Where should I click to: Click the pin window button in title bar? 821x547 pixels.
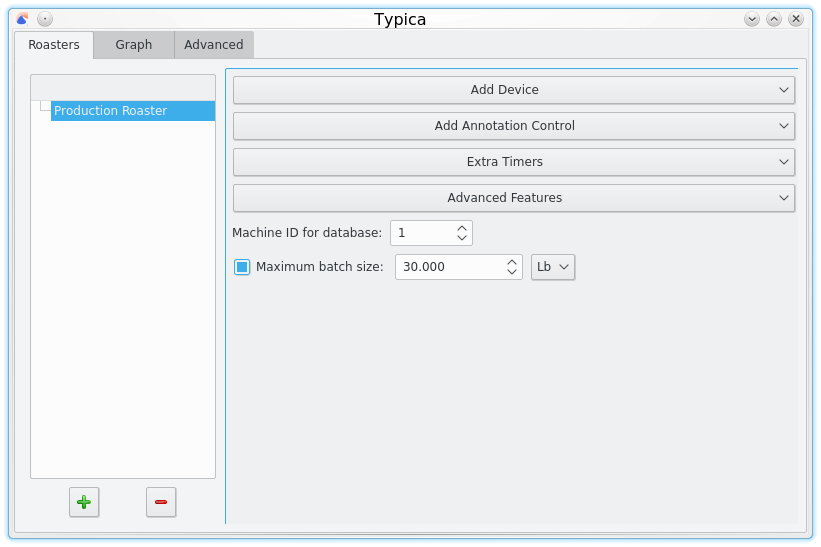click(45, 19)
